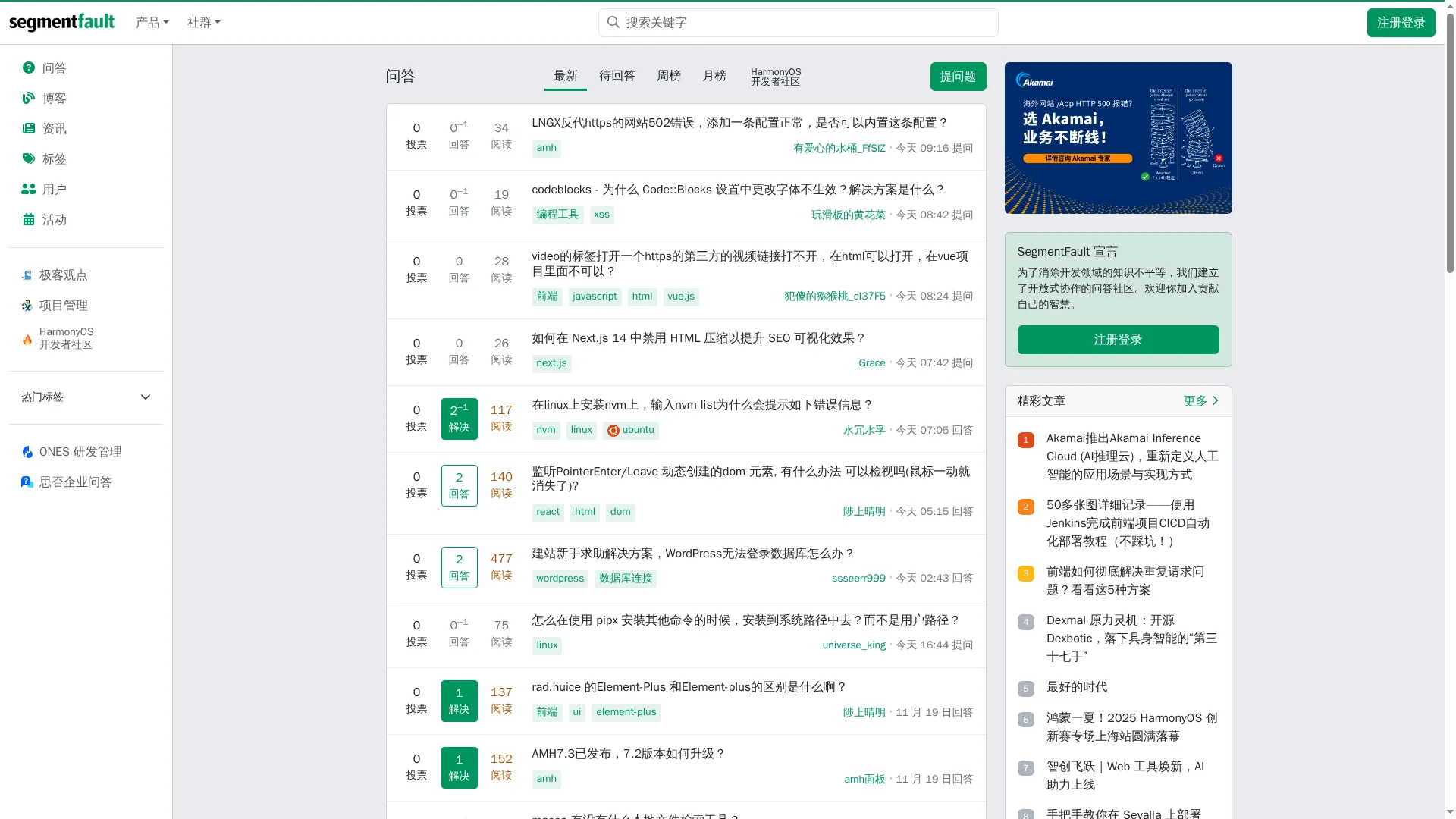The height and width of the screenshot is (819, 1456).
Task: Click the 提问题 button
Action: 958,76
